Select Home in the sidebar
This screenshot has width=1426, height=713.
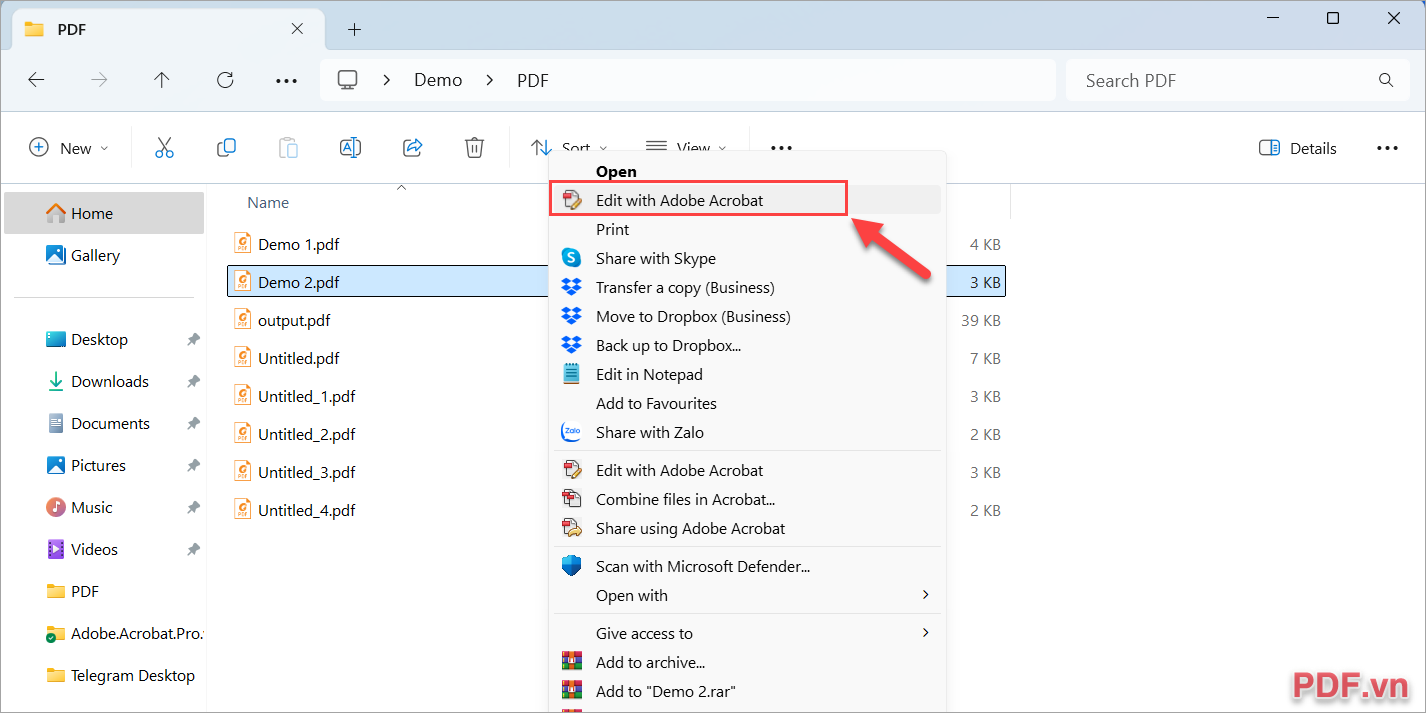pyautogui.click(x=104, y=213)
